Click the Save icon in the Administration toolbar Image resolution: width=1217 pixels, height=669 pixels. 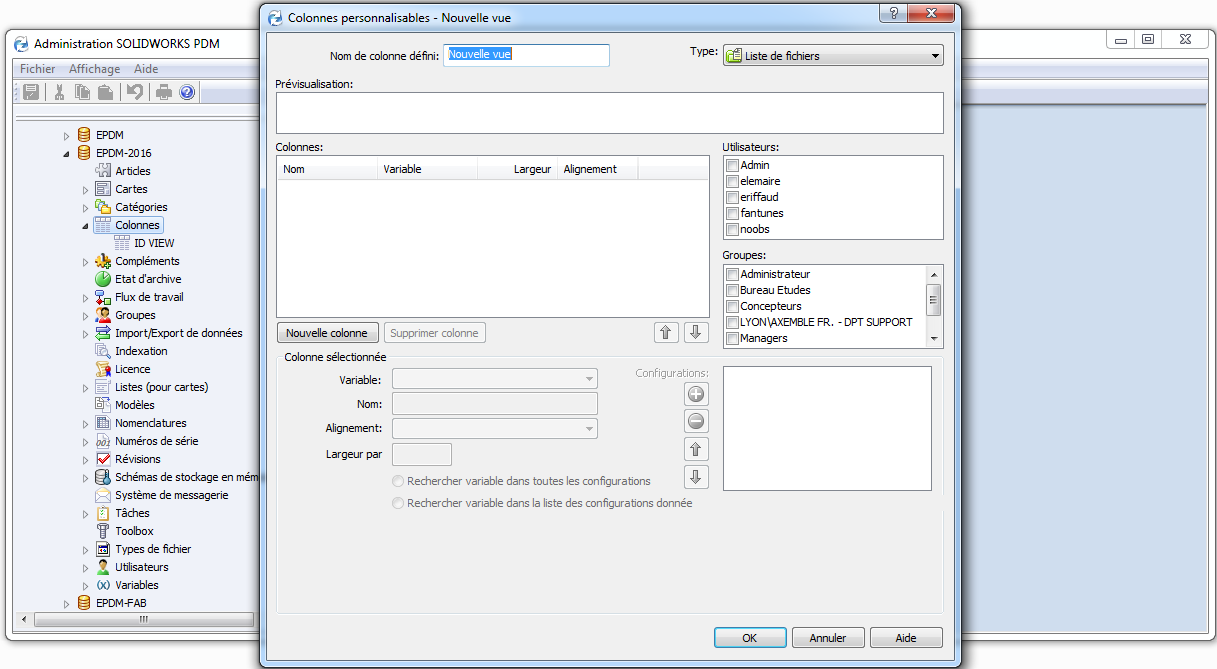[x=31, y=92]
